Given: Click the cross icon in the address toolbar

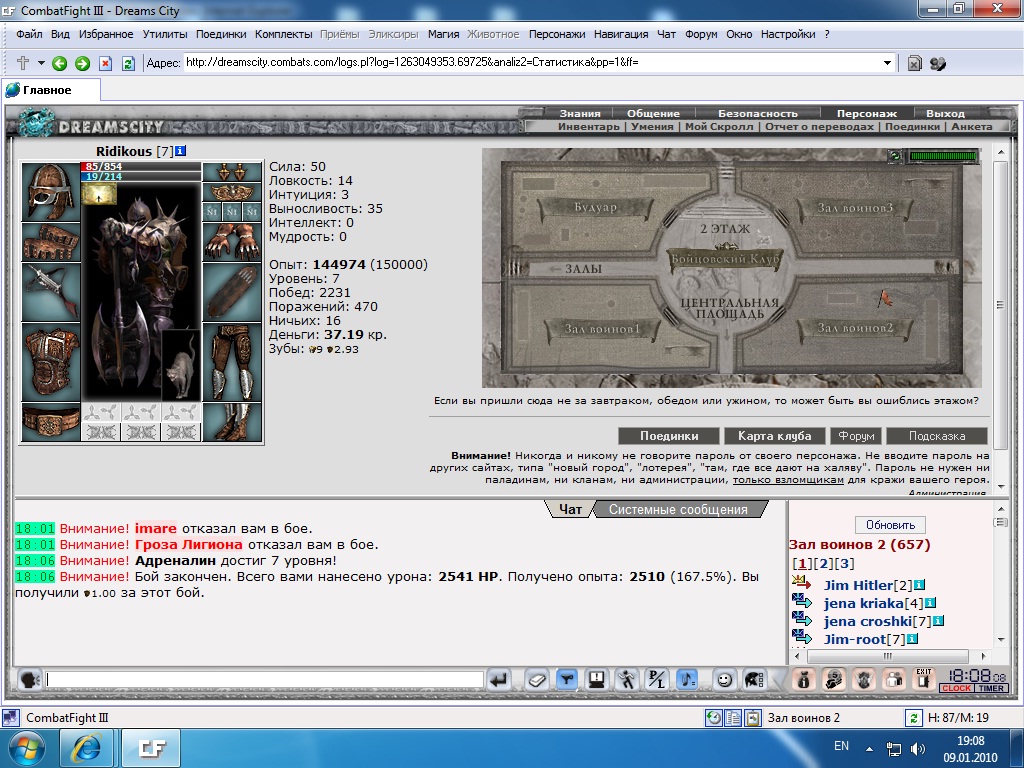Looking at the screenshot, I should [x=23, y=63].
